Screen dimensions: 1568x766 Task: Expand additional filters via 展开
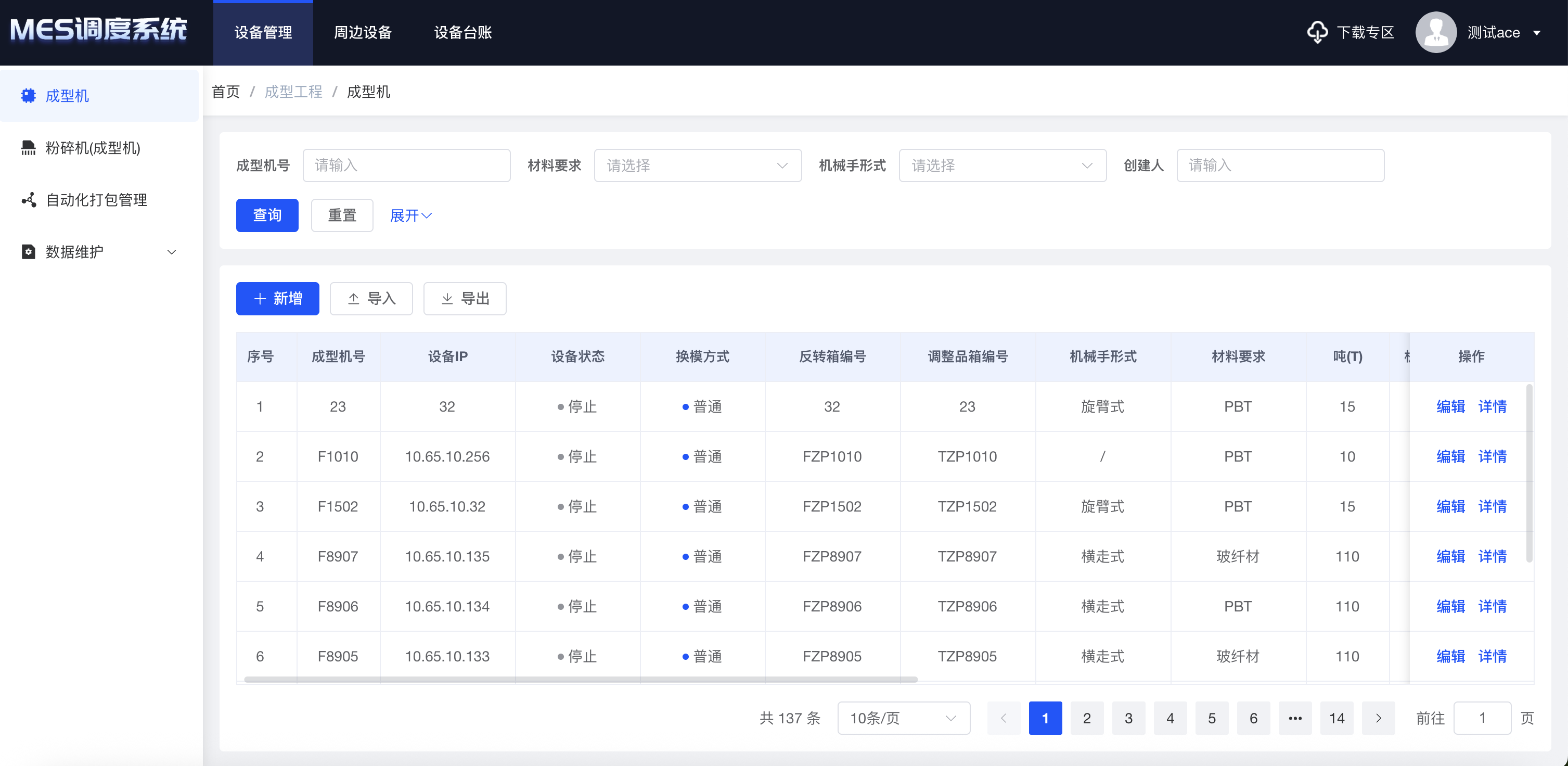click(410, 215)
